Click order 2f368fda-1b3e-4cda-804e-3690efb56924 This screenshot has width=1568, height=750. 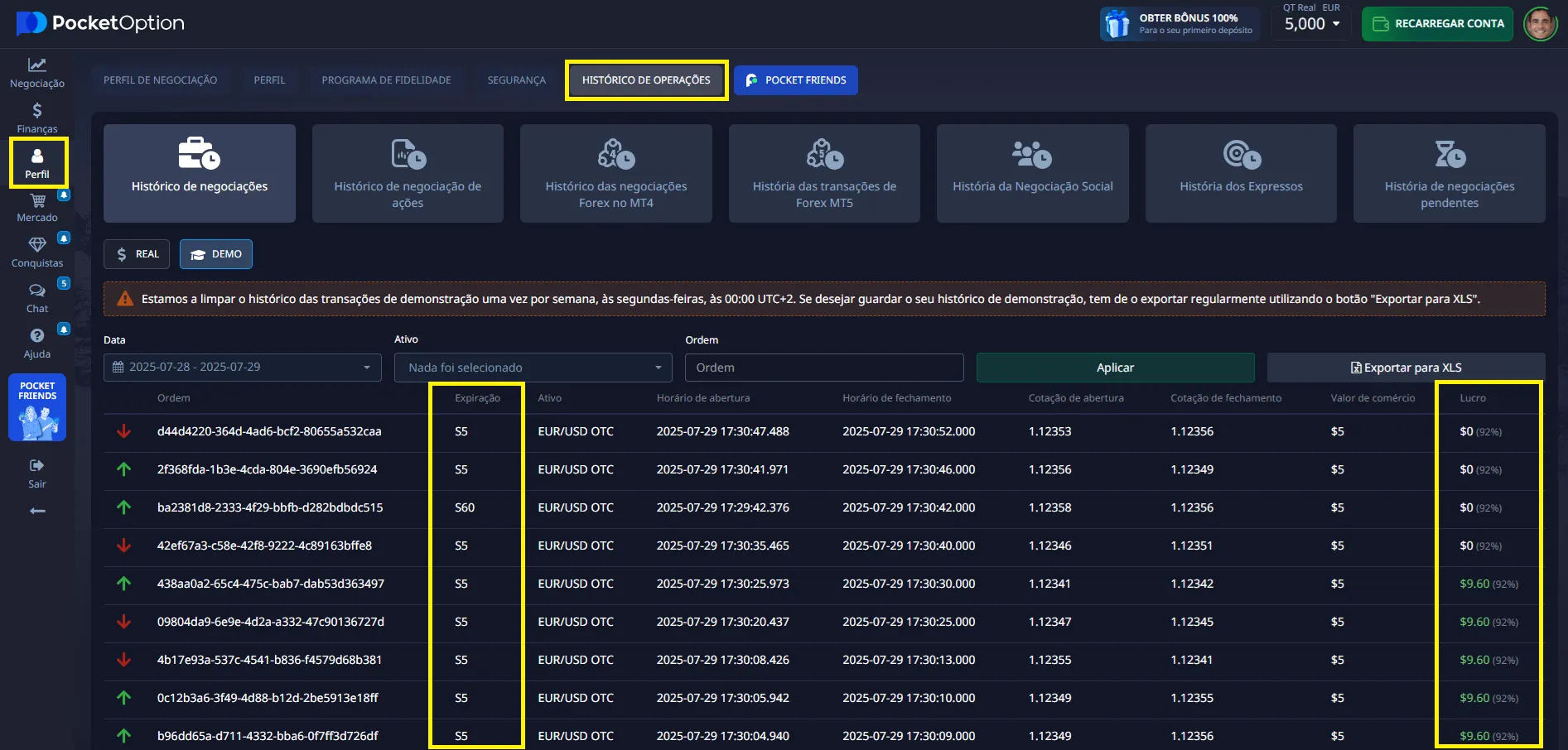tap(267, 469)
